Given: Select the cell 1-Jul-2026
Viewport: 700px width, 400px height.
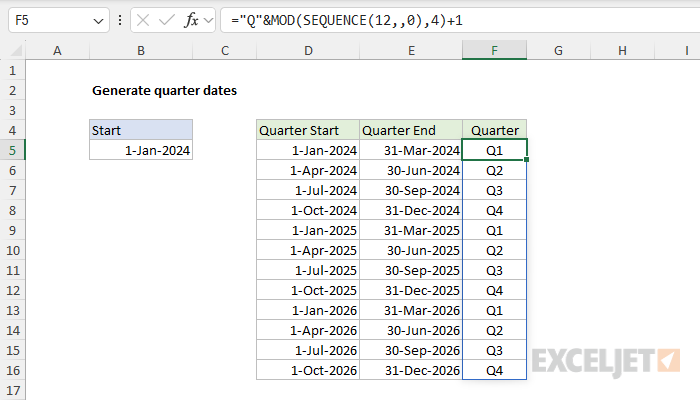Looking at the screenshot, I should [308, 350].
